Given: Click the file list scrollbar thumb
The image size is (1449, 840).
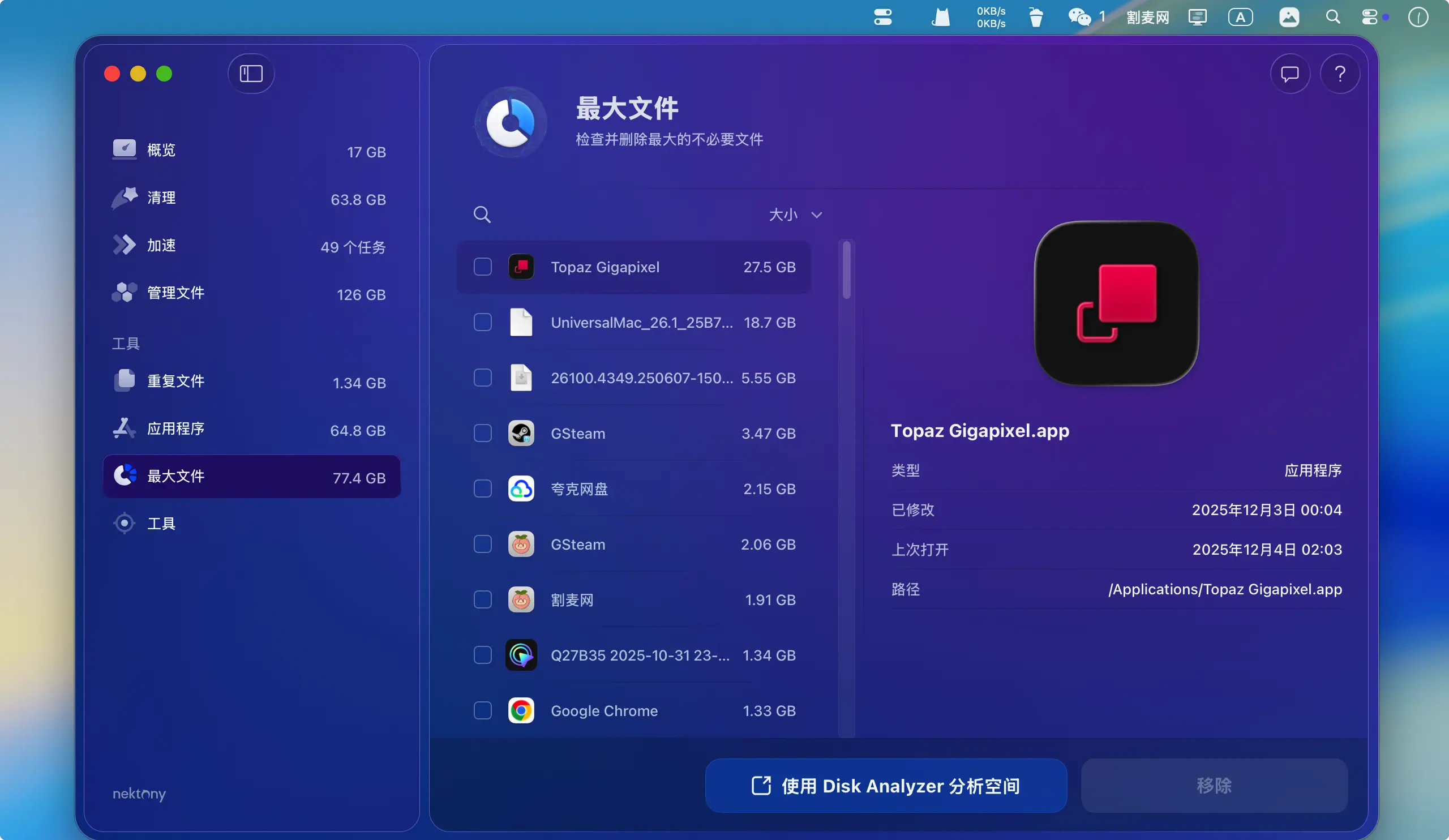Looking at the screenshot, I should 846,270.
